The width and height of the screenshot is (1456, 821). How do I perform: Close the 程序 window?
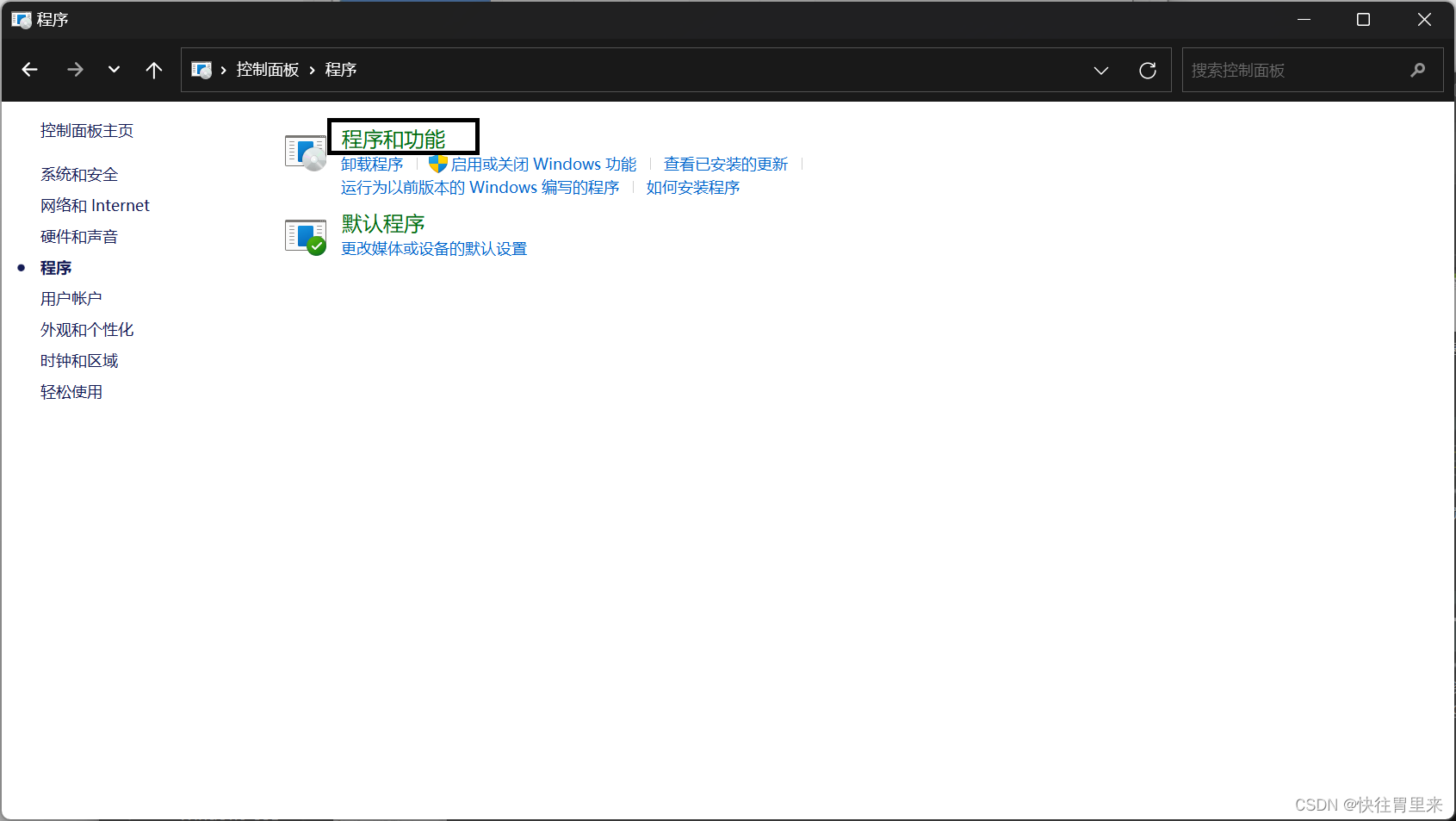(1424, 19)
